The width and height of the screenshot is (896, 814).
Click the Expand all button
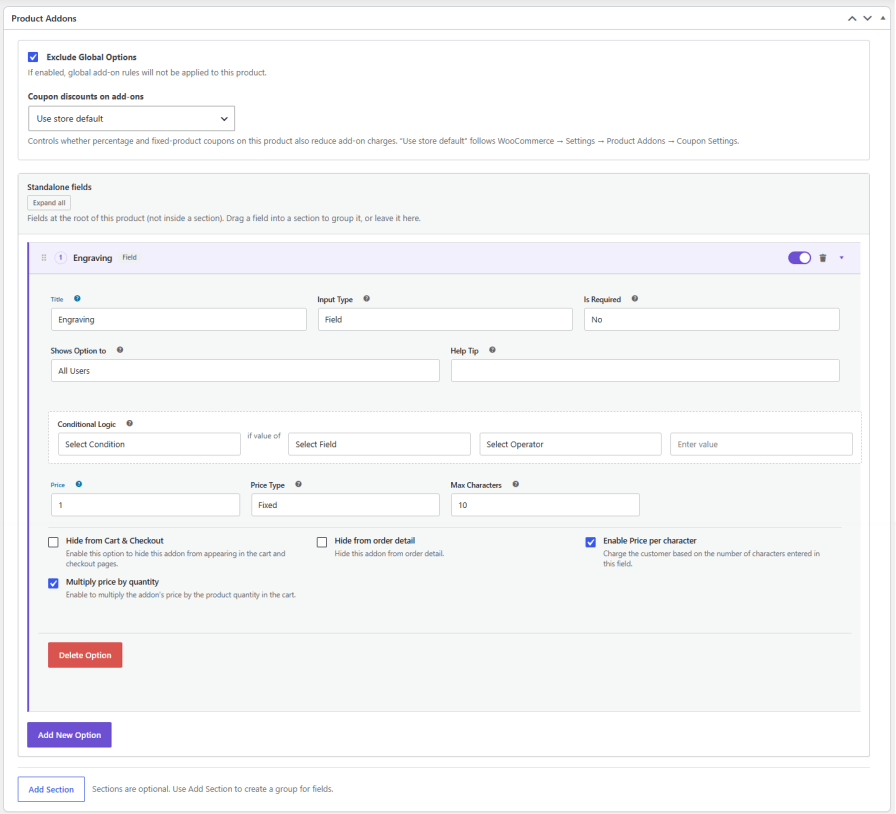pyautogui.click(x=49, y=202)
